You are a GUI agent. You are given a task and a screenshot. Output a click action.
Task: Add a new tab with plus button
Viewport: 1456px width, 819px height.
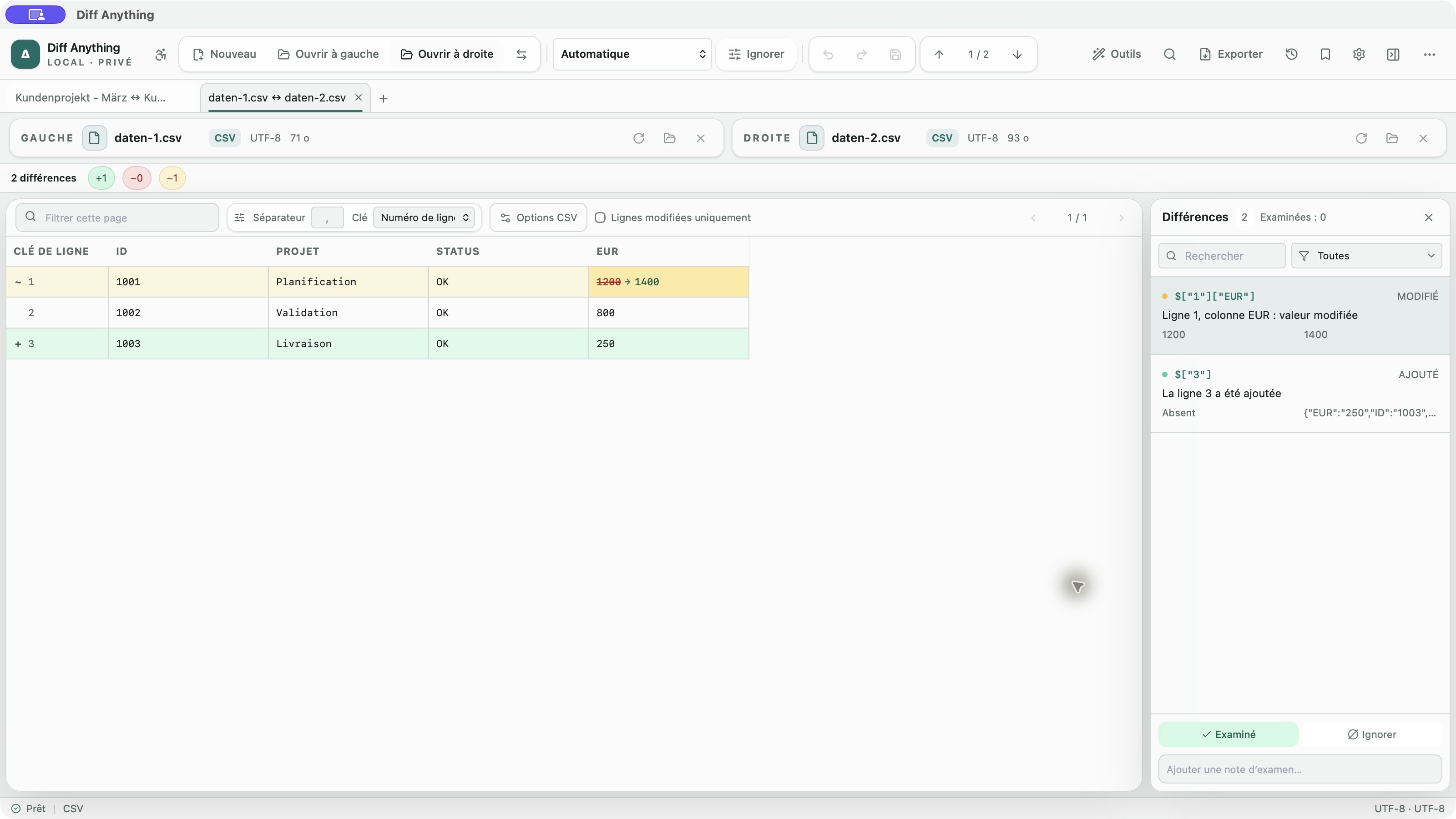pyautogui.click(x=383, y=99)
